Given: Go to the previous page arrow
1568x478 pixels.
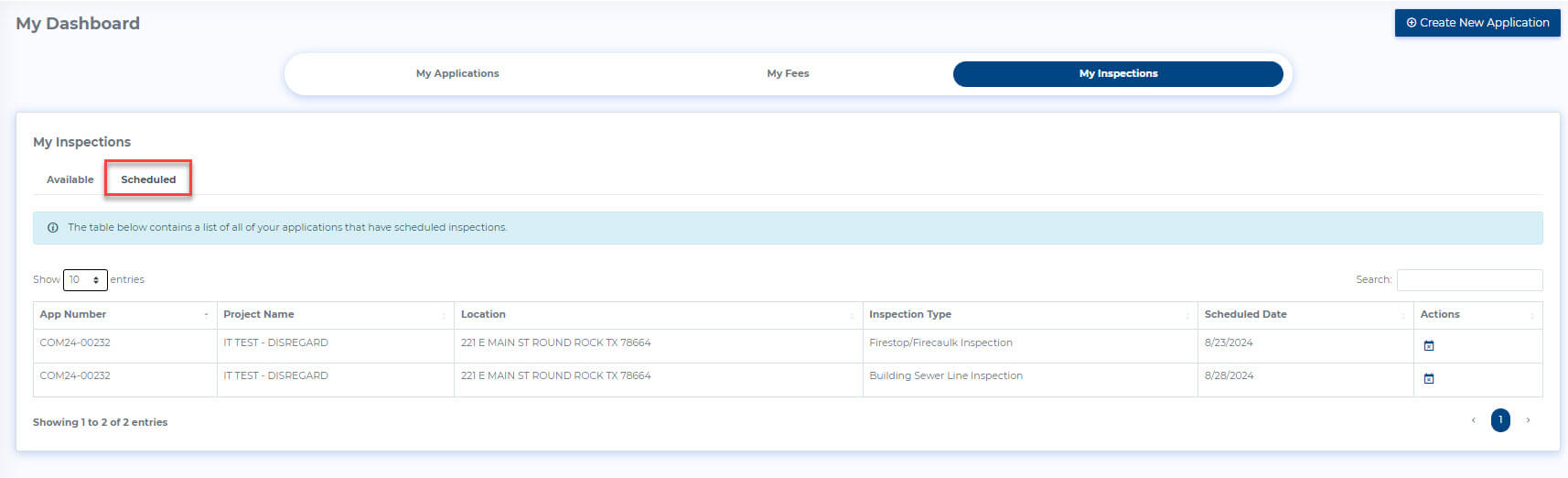Looking at the screenshot, I should pyautogui.click(x=1473, y=420).
